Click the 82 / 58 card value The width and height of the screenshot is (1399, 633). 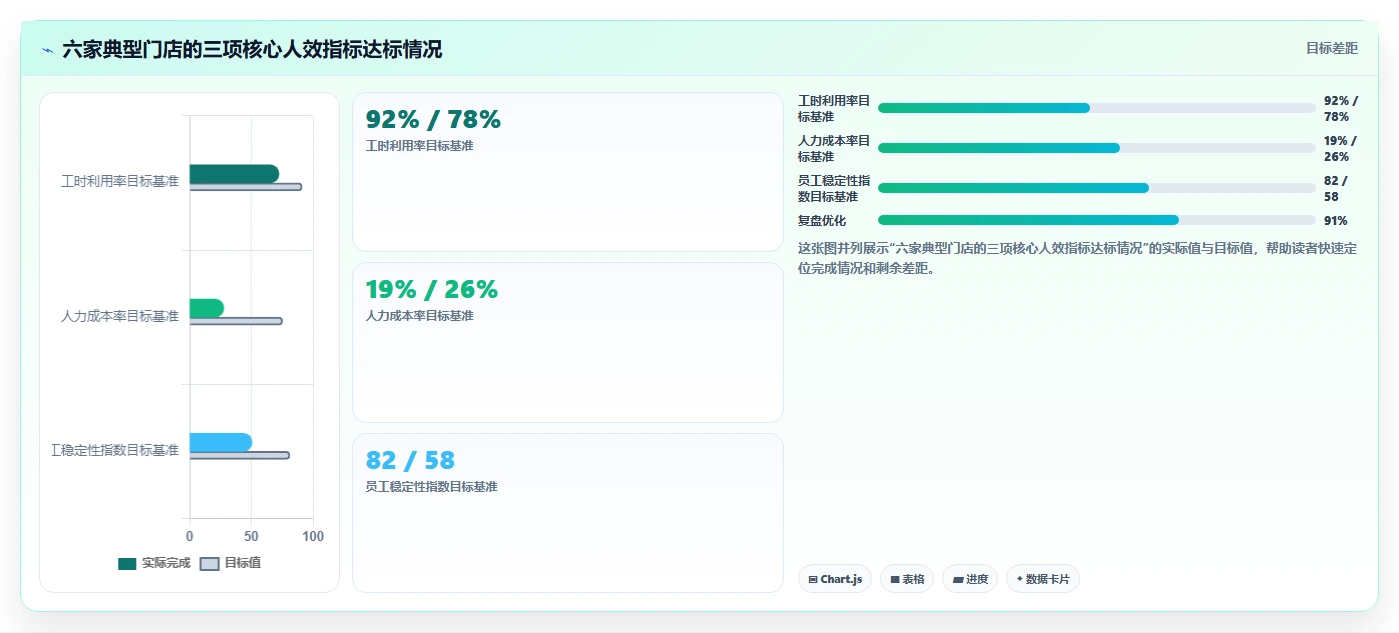click(x=410, y=461)
